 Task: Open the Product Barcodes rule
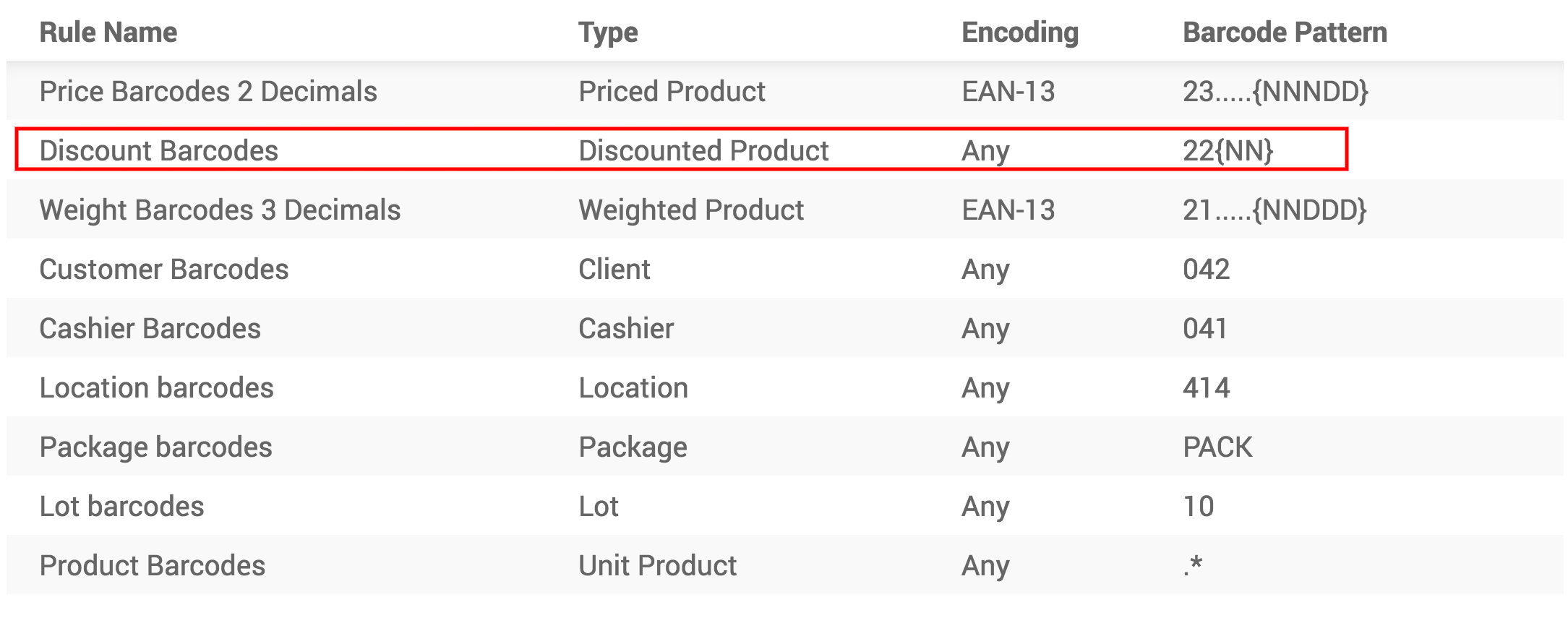(x=153, y=566)
